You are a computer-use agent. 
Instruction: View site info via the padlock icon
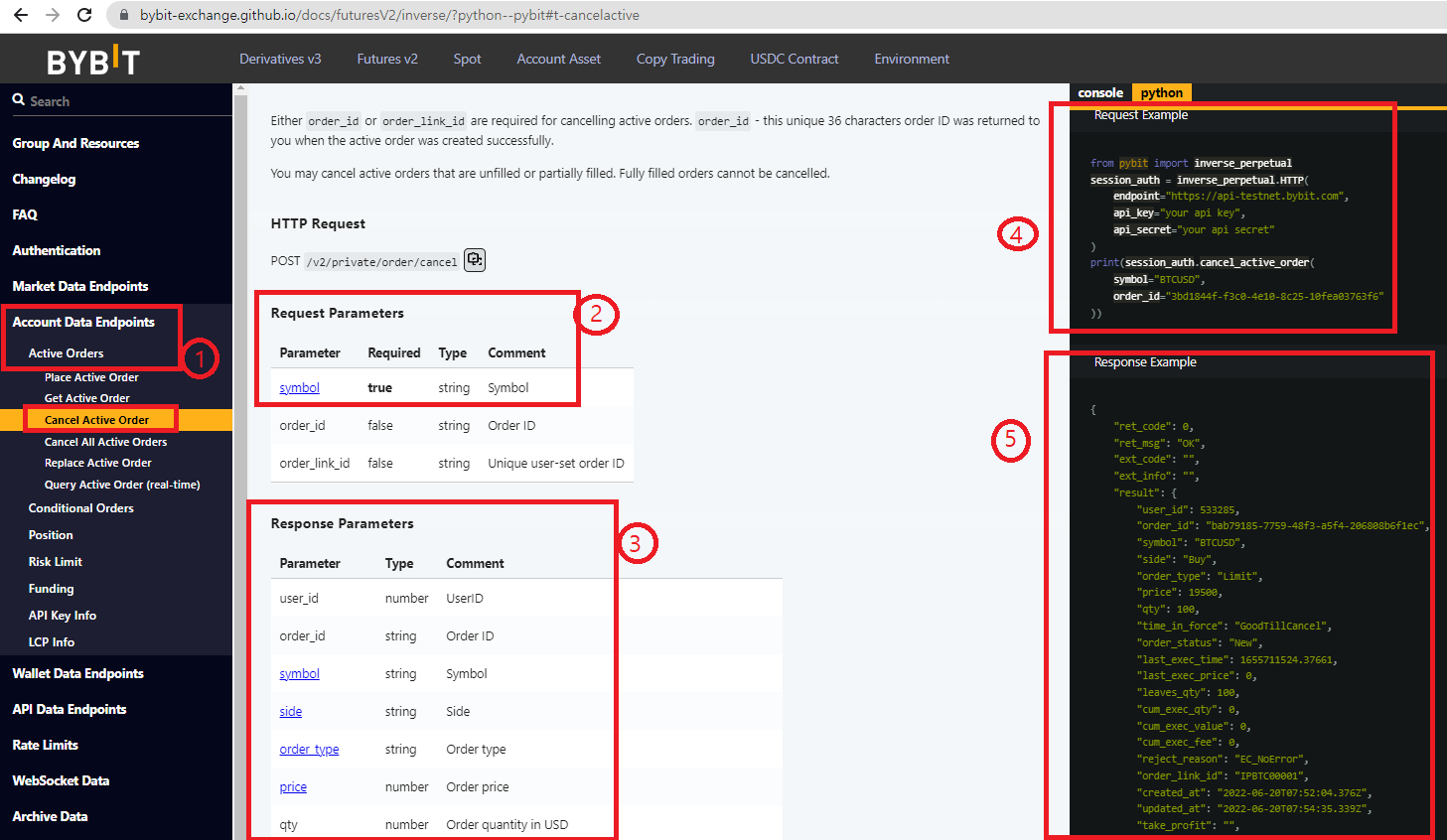coord(124,15)
